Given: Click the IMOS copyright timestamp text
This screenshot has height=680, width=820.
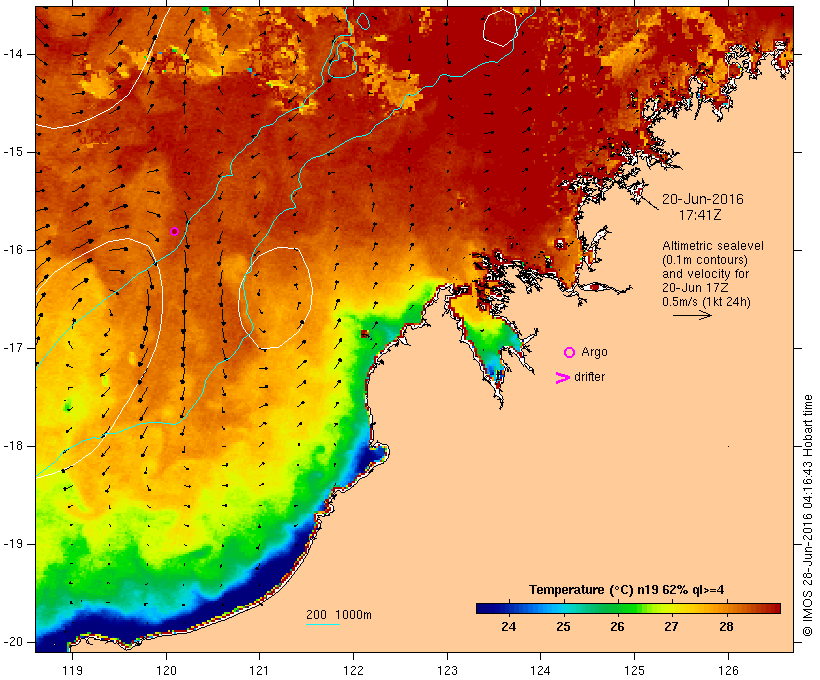Looking at the screenshot, I should [x=808, y=516].
